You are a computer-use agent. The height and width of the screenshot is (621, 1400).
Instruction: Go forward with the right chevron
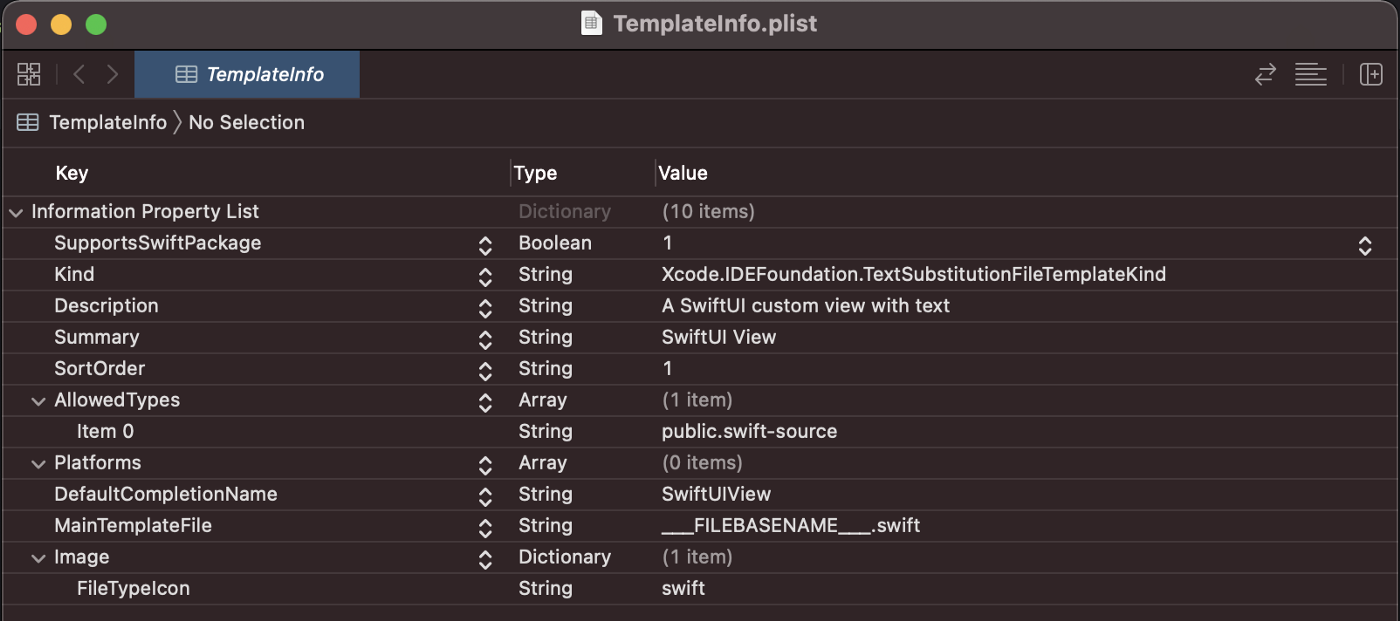[112, 74]
